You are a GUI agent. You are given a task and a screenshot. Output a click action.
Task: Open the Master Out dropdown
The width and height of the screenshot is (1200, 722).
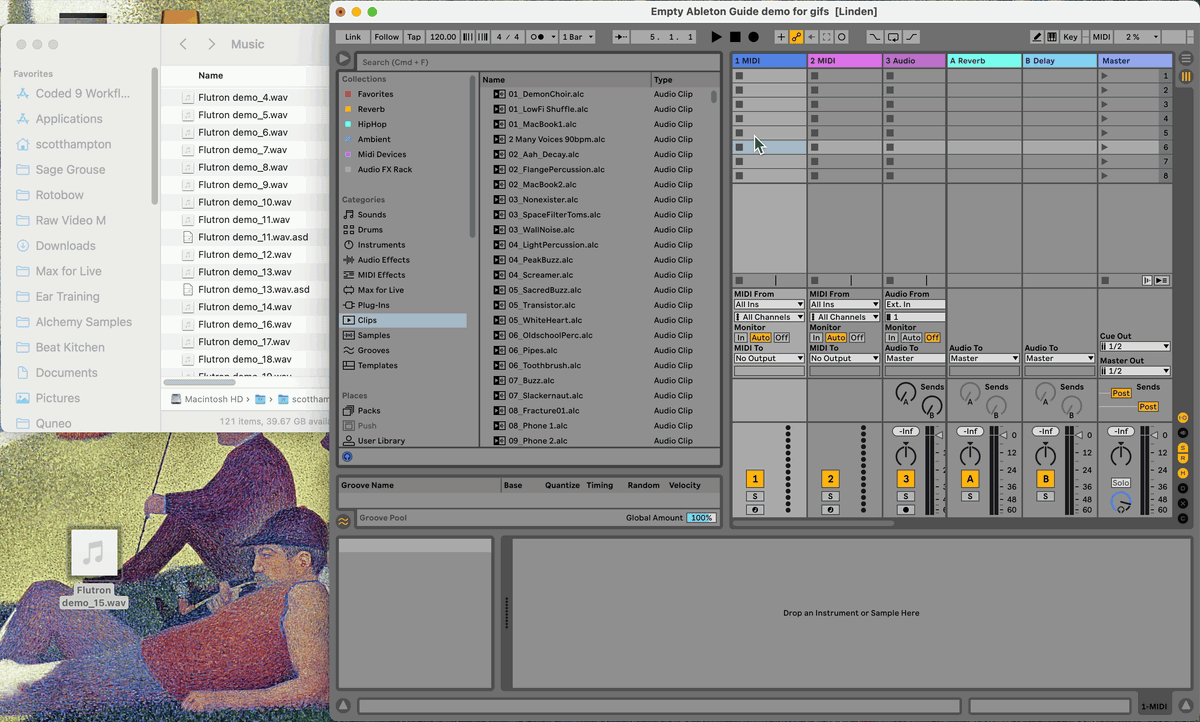(1135, 370)
